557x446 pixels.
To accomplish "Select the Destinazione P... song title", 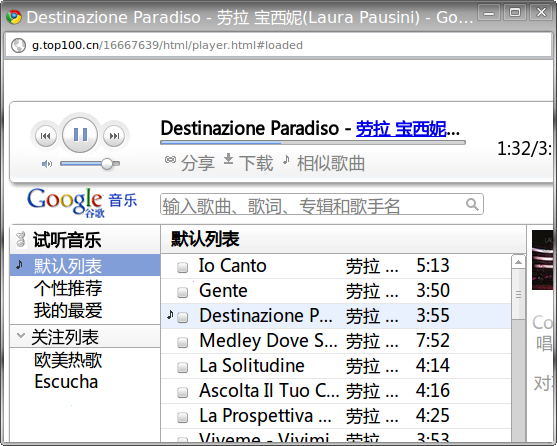I will point(266,316).
